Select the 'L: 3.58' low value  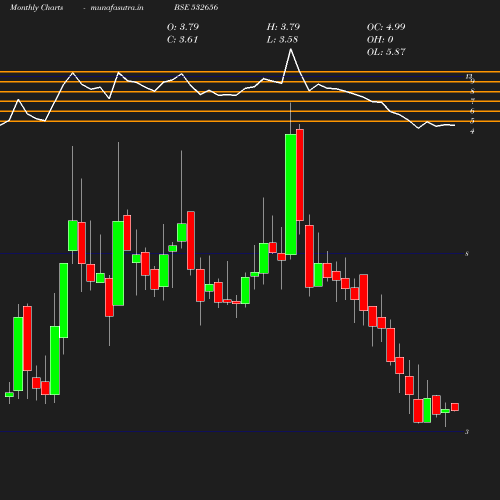coord(282,39)
